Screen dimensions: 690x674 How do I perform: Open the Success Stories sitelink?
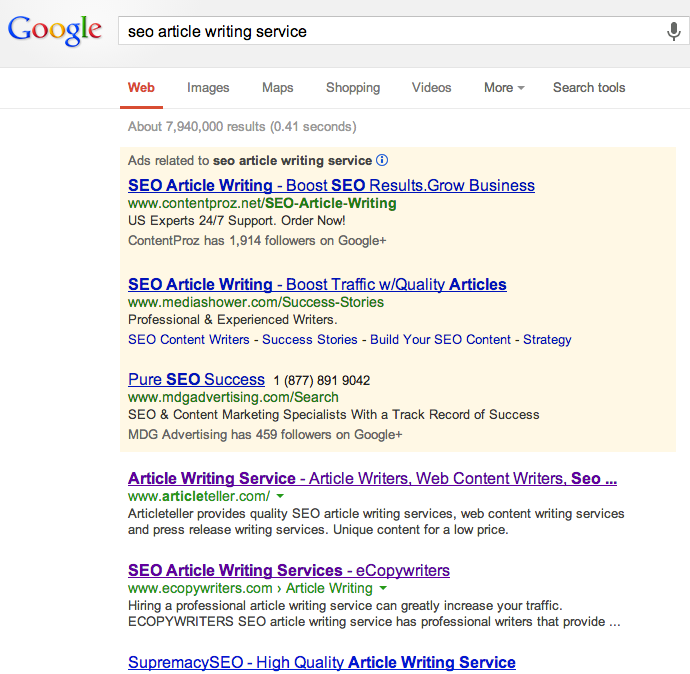pyautogui.click(x=310, y=340)
